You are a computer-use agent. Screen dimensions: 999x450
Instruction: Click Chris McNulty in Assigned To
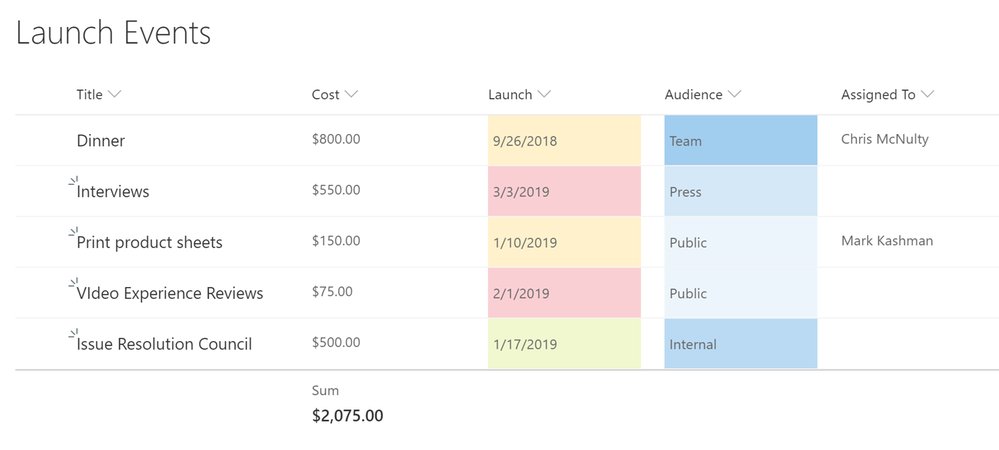884,139
